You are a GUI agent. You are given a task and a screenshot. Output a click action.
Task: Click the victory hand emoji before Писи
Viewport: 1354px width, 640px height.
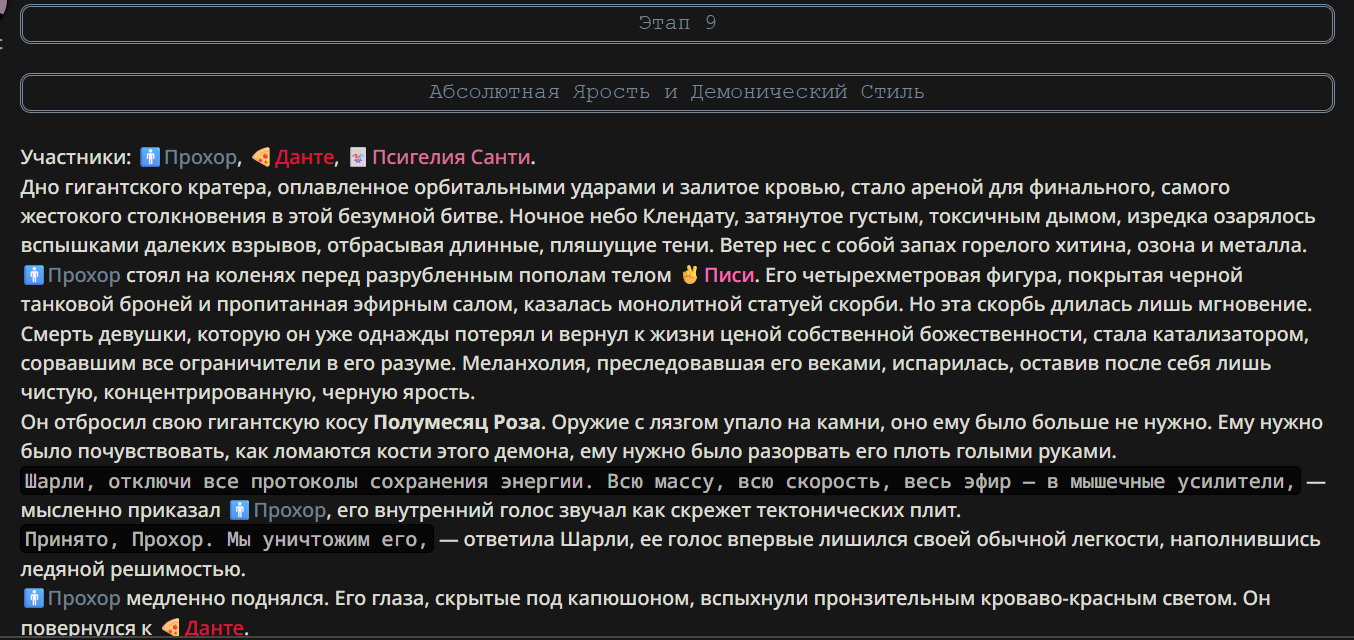tap(690, 275)
